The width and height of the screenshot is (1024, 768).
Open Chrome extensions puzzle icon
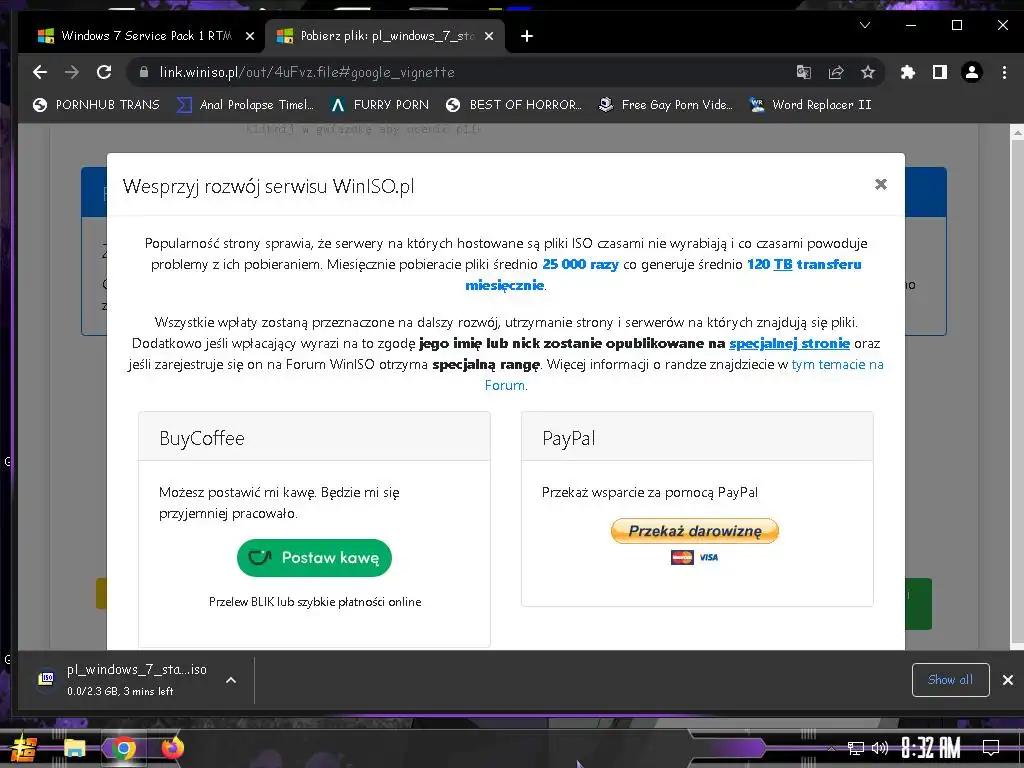point(908,72)
